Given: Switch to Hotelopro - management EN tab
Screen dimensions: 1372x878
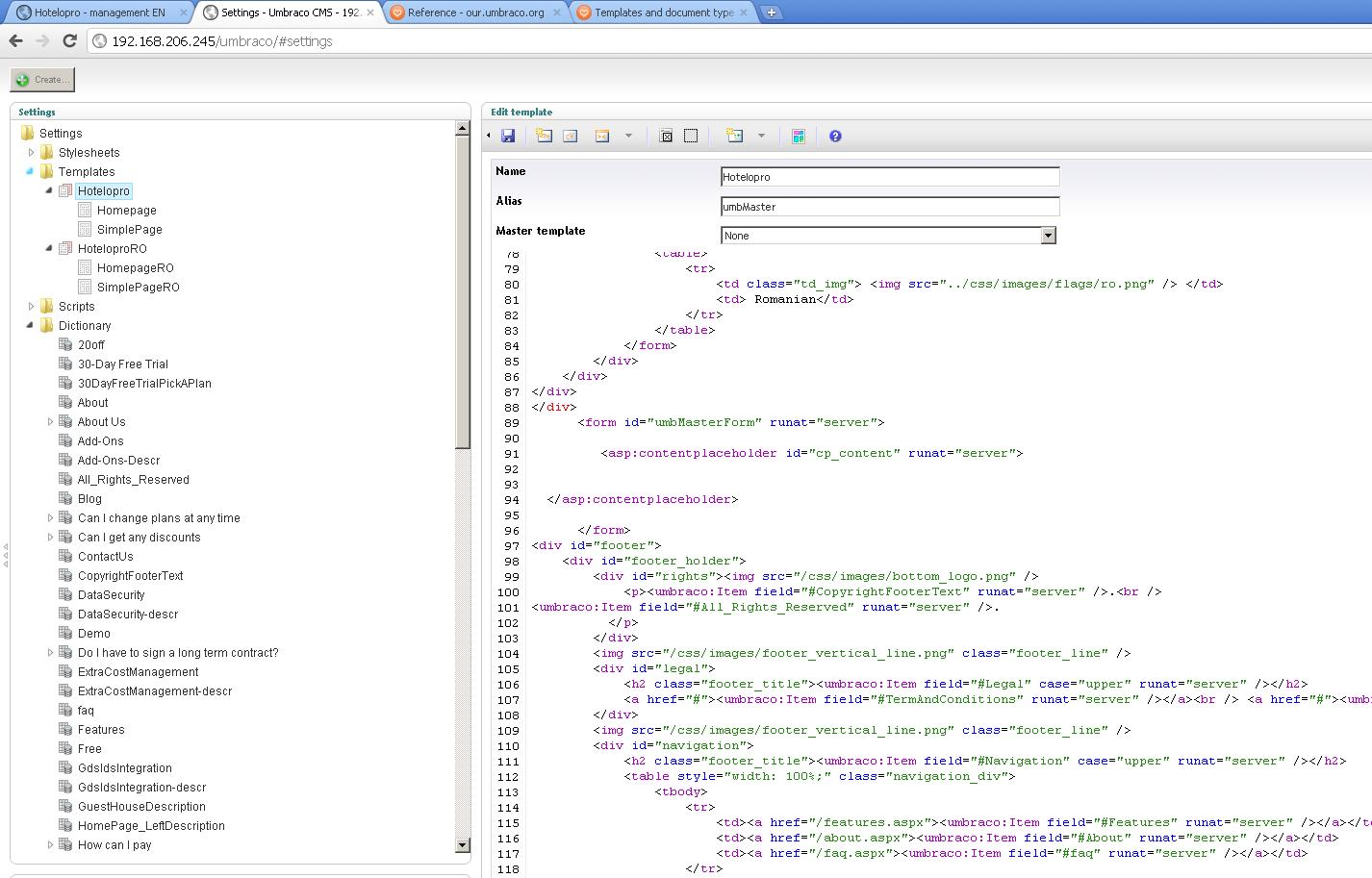Looking at the screenshot, I should (x=101, y=13).
